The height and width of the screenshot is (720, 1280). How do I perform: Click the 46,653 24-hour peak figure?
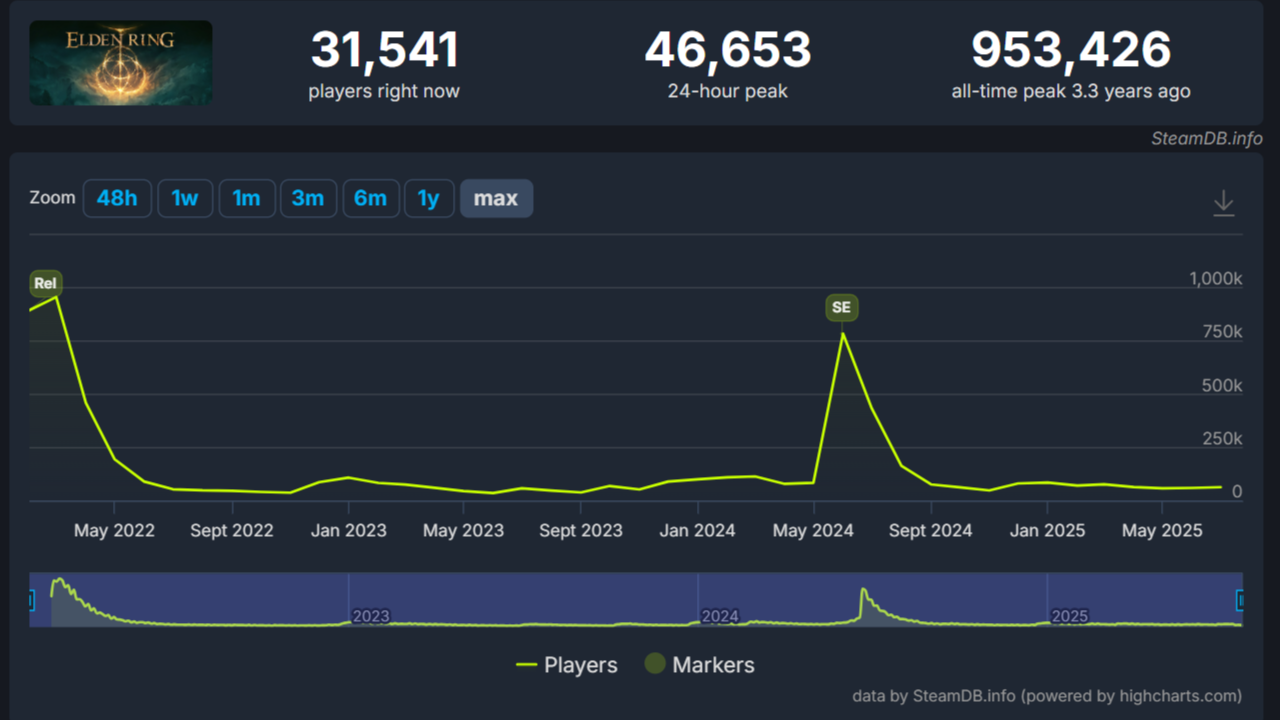(x=727, y=50)
